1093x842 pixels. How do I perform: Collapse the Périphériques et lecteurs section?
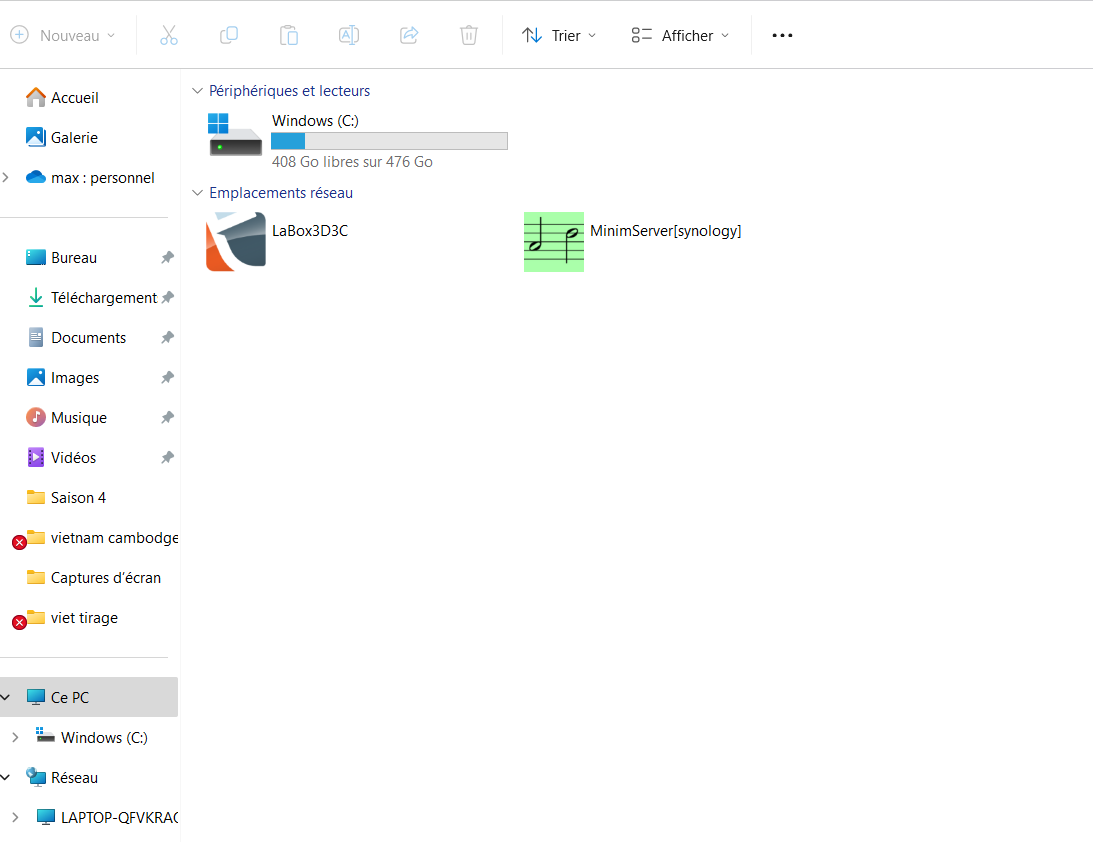click(197, 91)
